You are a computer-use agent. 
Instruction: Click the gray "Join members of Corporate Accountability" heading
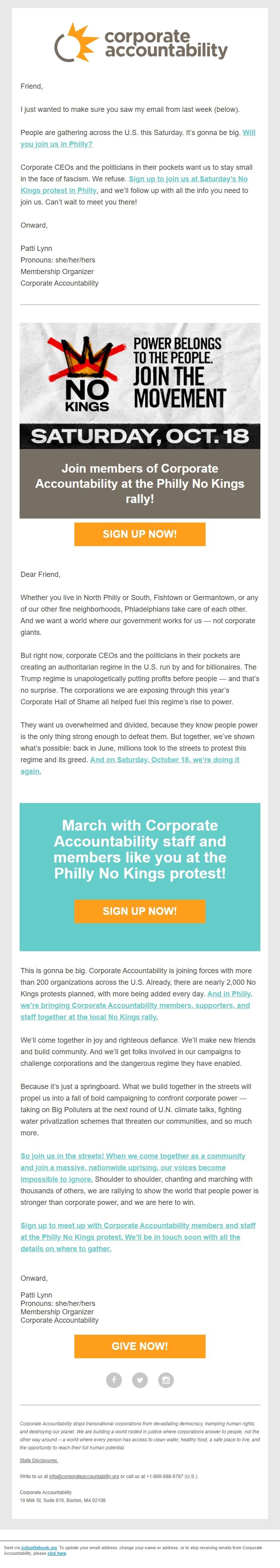(x=140, y=483)
